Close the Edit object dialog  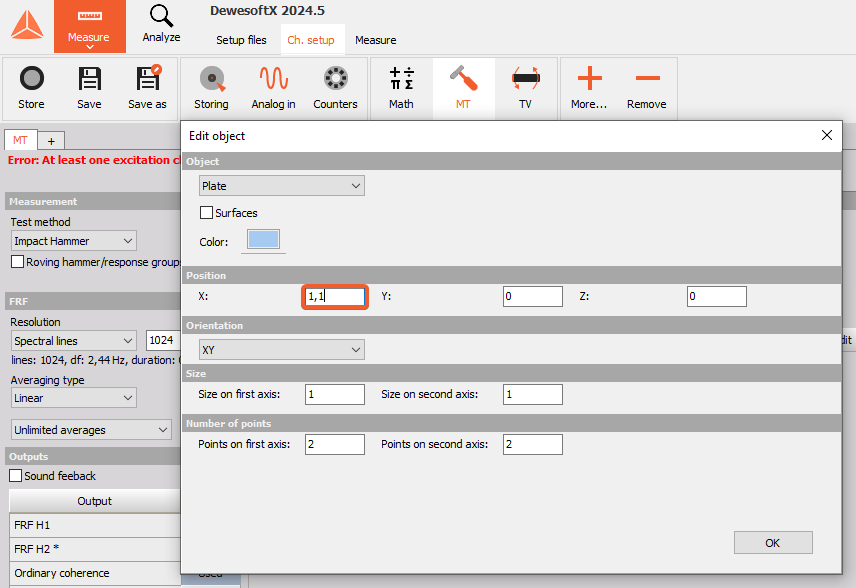click(827, 135)
